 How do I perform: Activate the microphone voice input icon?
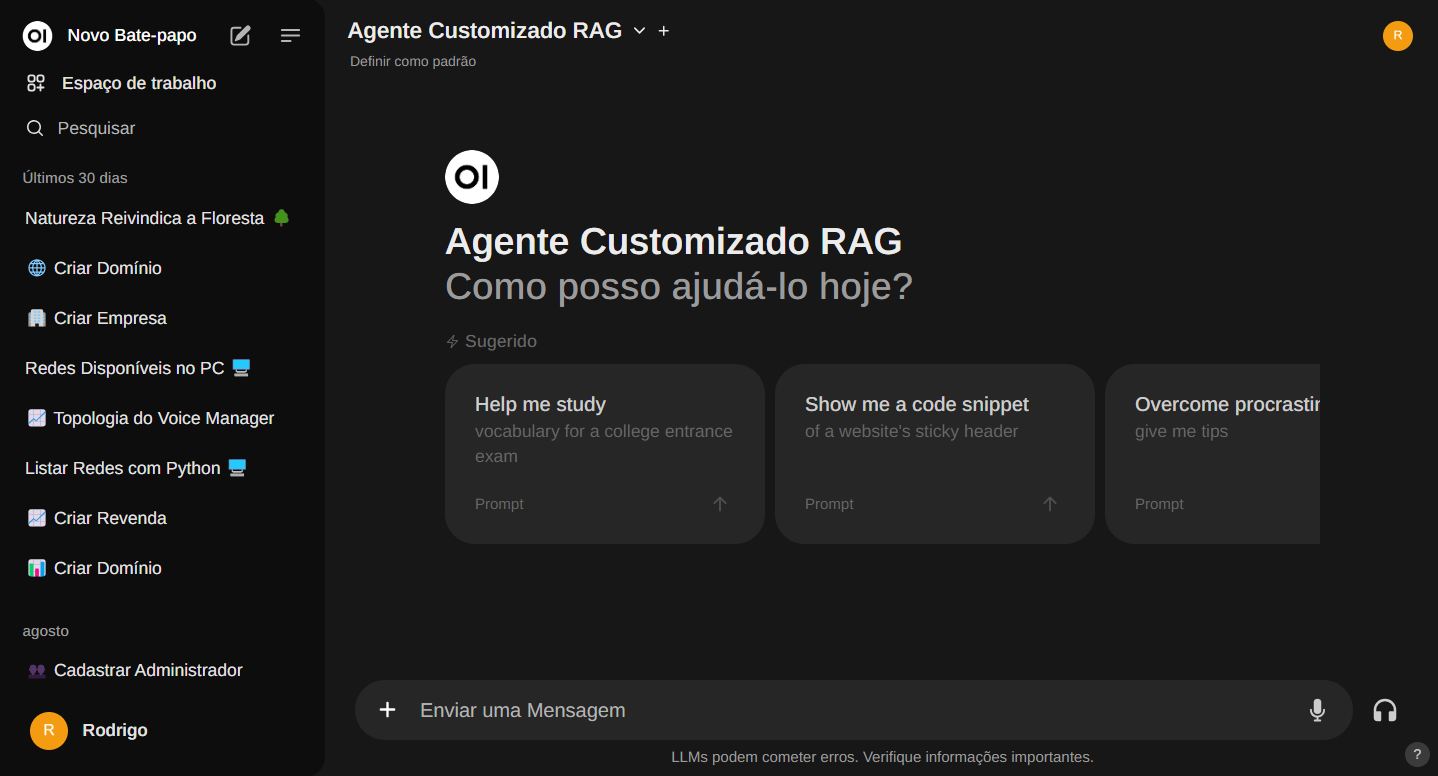click(1317, 710)
